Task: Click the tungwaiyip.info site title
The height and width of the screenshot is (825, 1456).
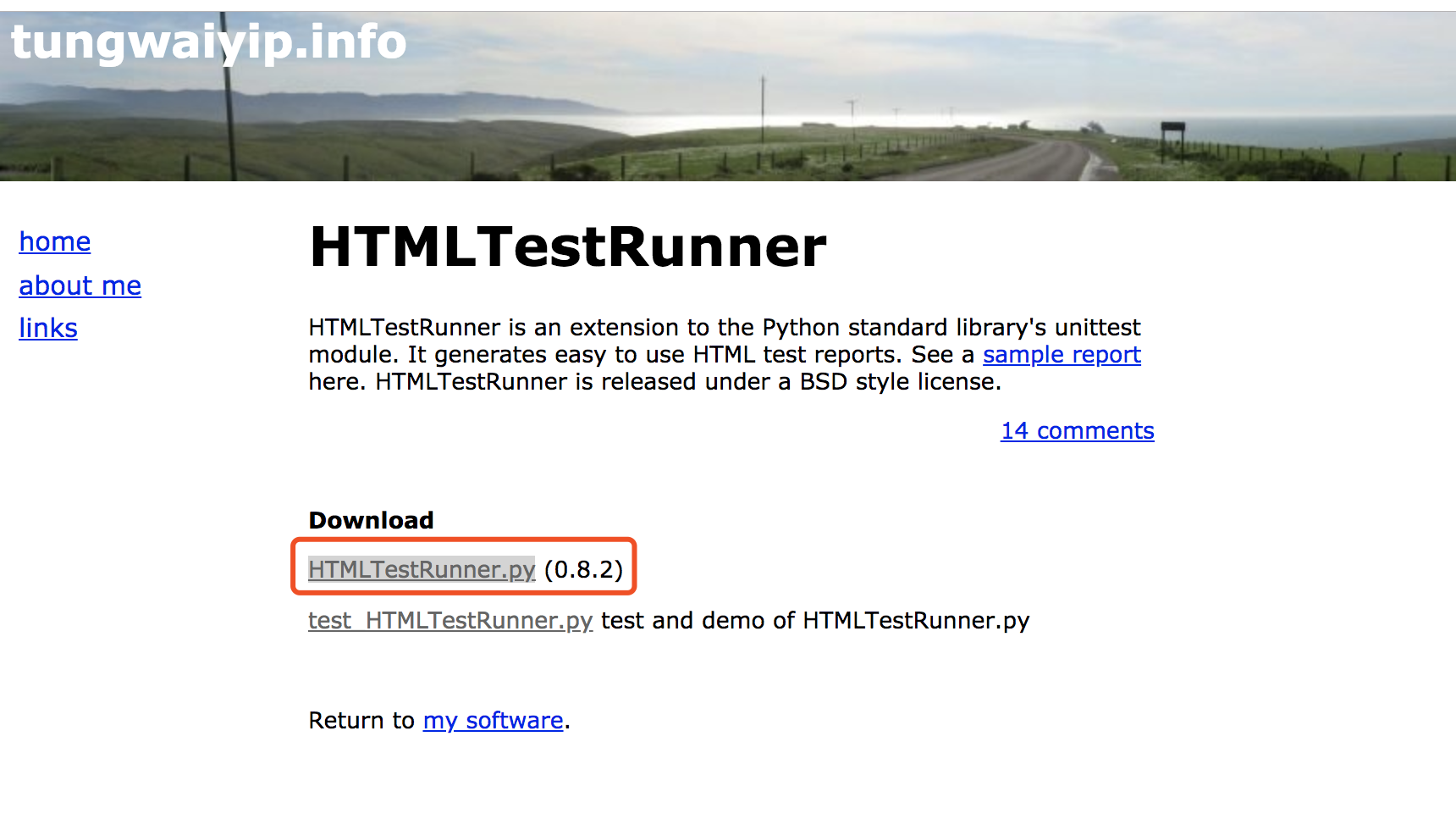Action: (209, 42)
